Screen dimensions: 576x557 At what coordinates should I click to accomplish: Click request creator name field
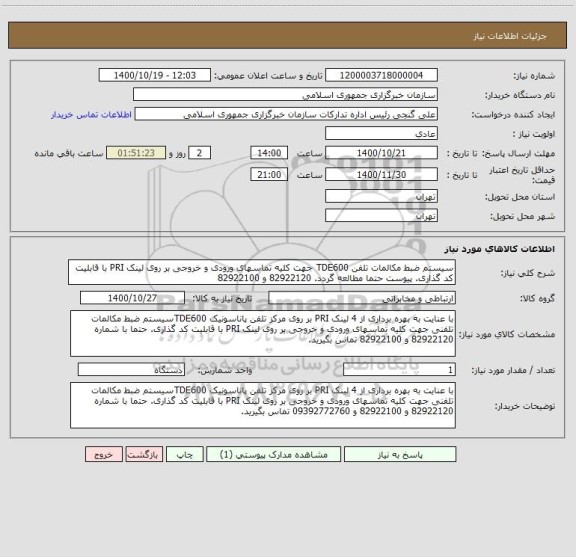point(286,114)
